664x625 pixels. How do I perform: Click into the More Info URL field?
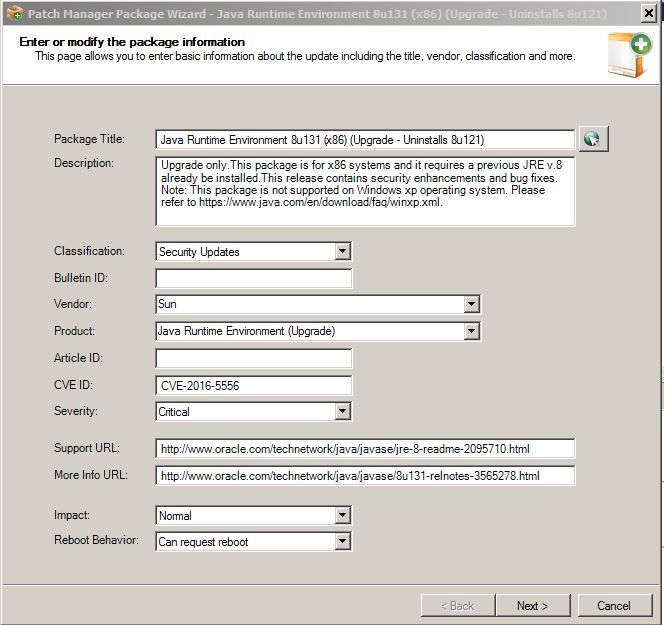(365, 476)
